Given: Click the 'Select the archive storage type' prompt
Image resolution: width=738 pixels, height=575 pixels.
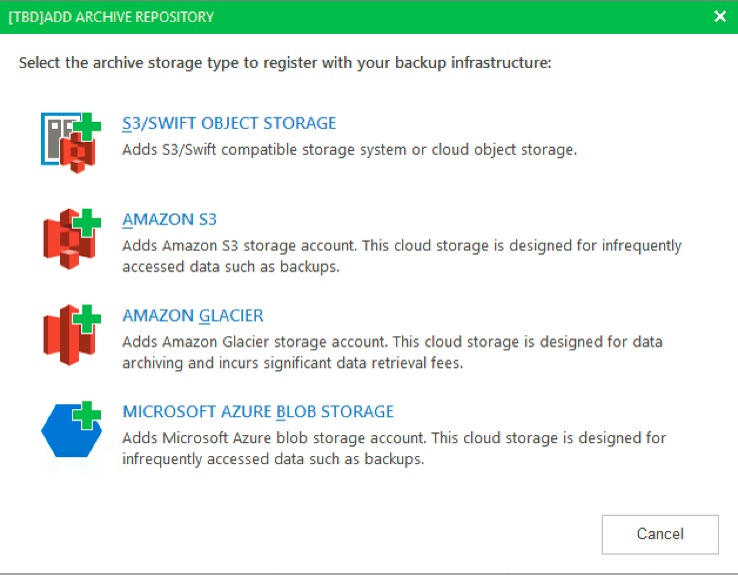Looking at the screenshot, I should [x=285, y=63].
